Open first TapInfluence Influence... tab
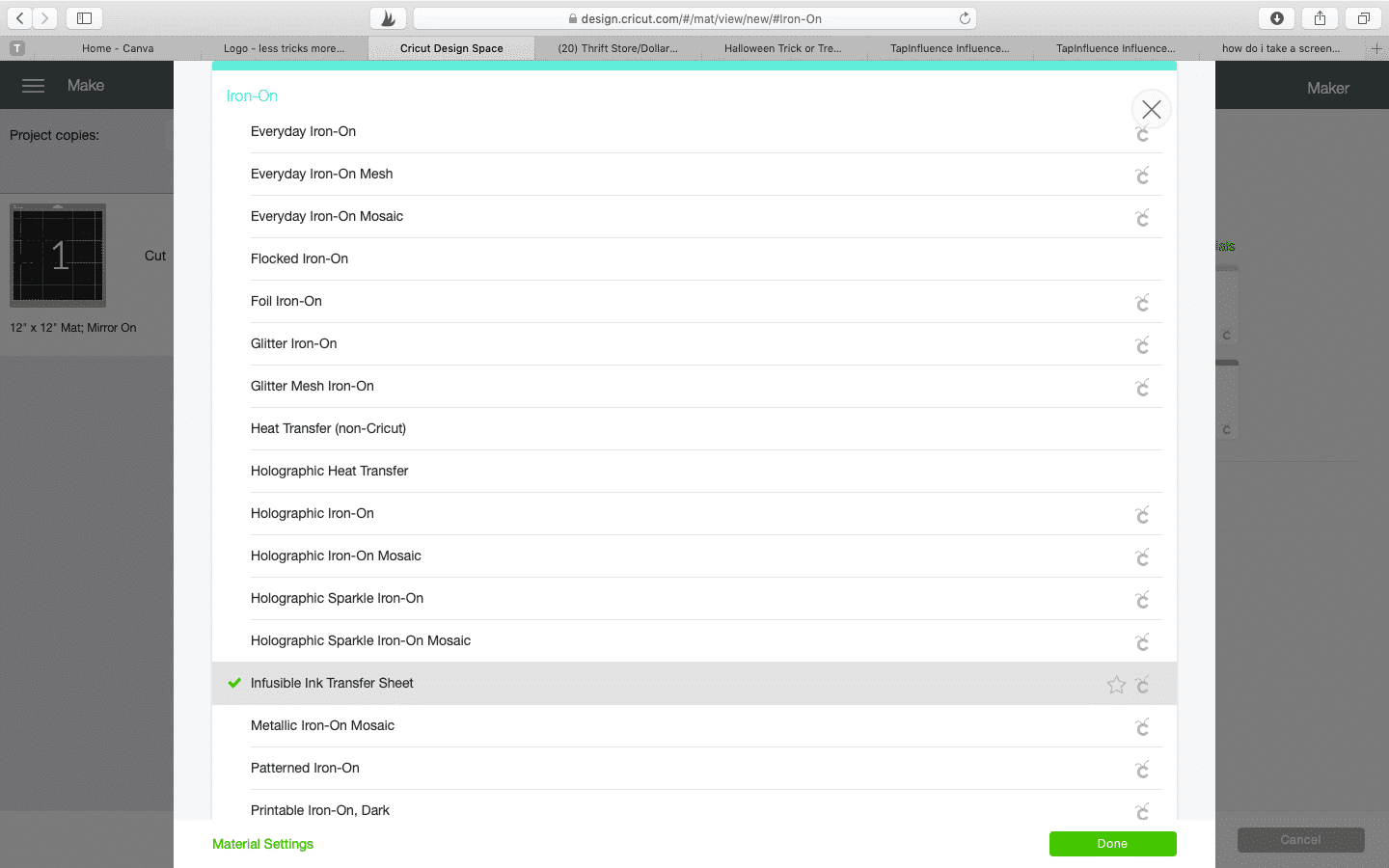The width and height of the screenshot is (1389, 868). [950, 48]
